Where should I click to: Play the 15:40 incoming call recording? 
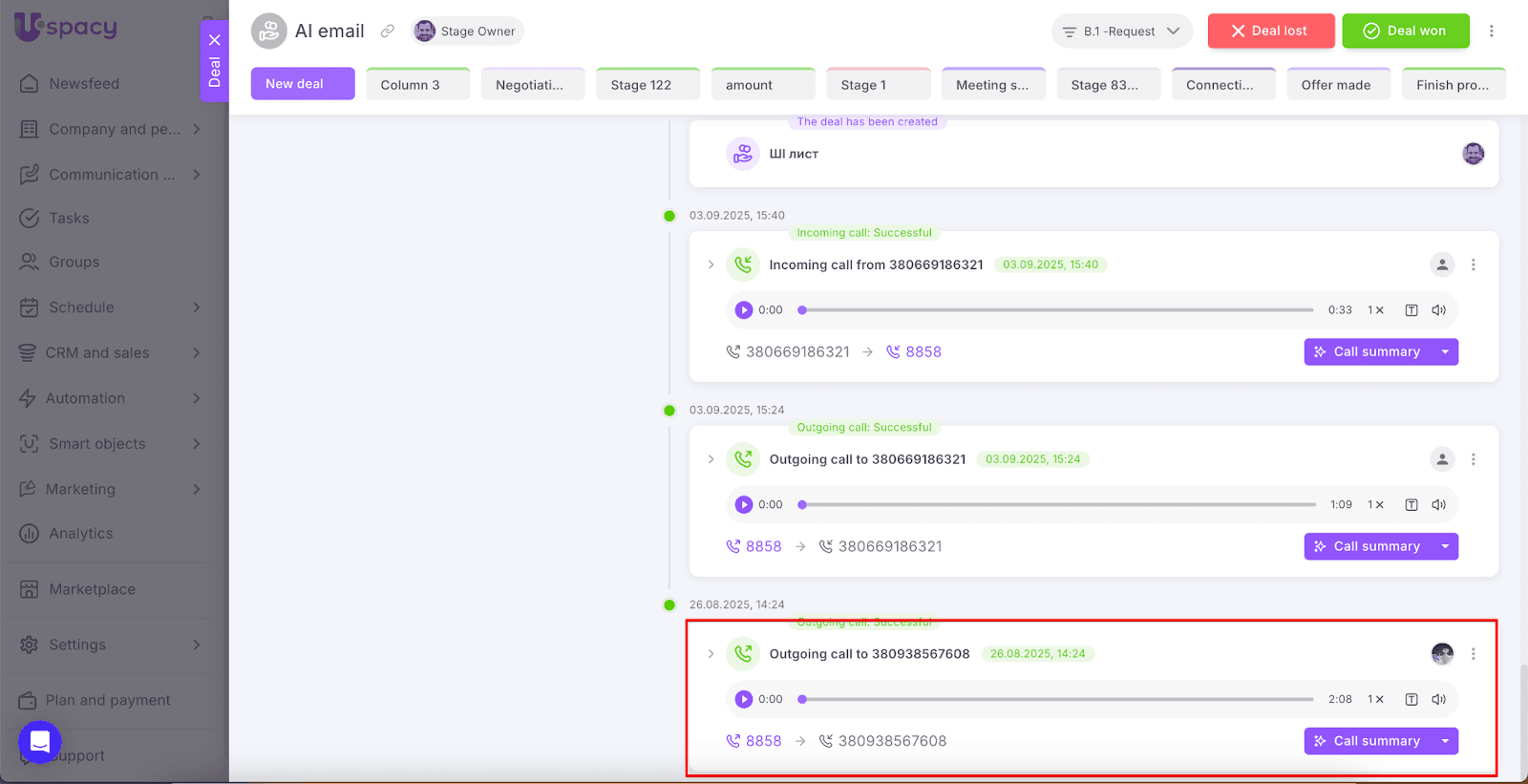coord(744,310)
